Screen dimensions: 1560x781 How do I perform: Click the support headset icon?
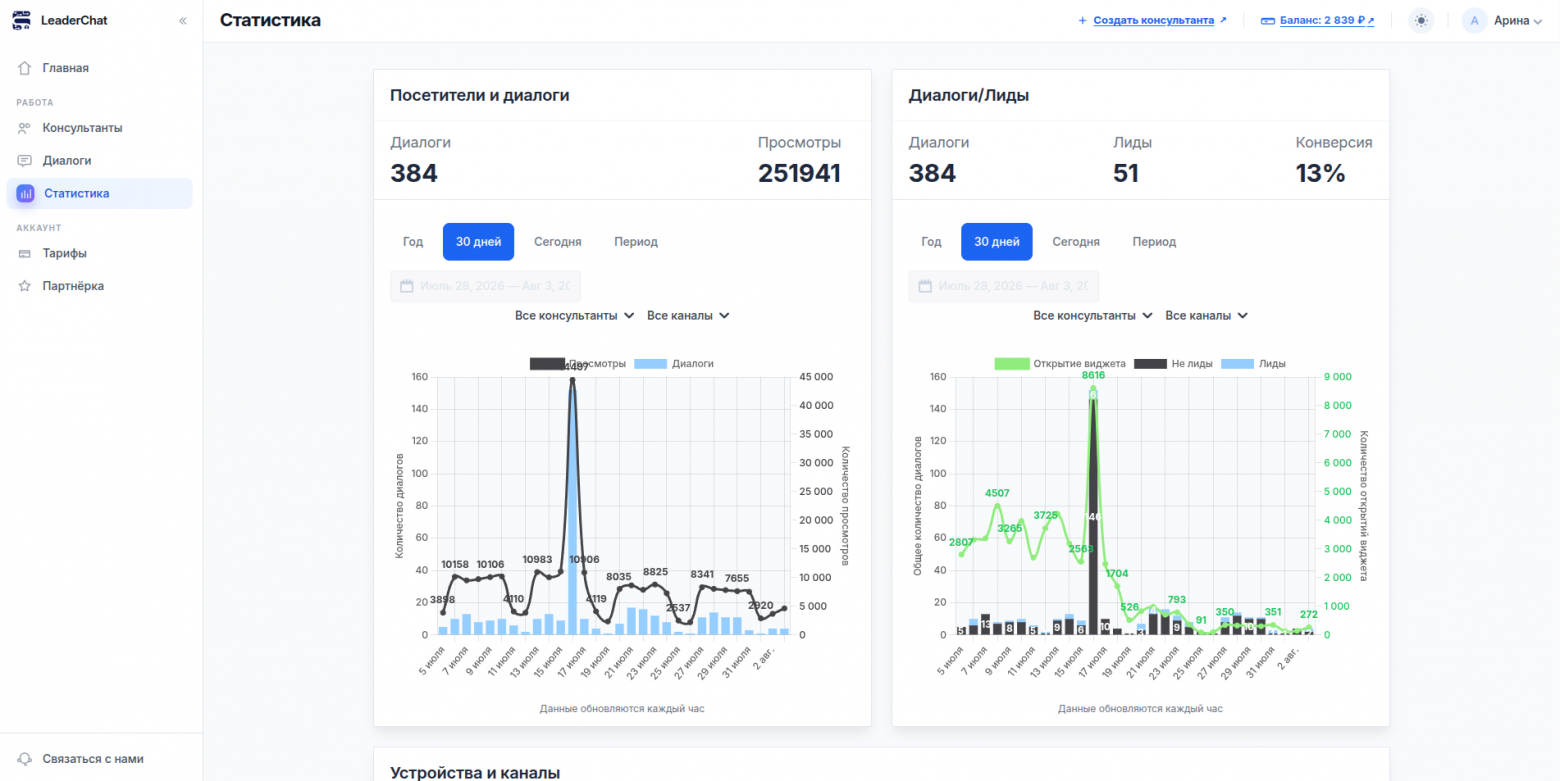(x=25, y=759)
